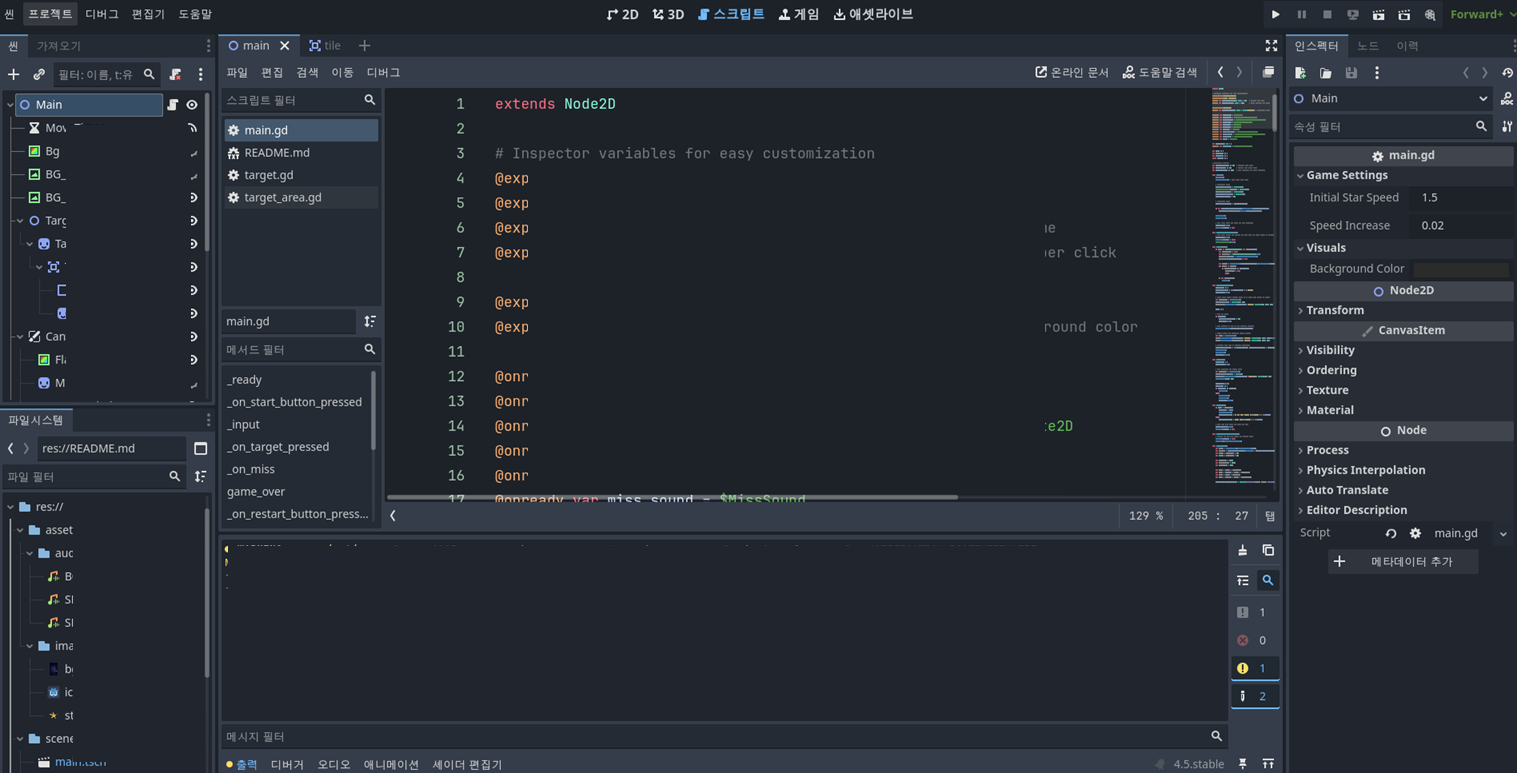Switch to the 게임 workspace

pyautogui.click(x=798, y=14)
